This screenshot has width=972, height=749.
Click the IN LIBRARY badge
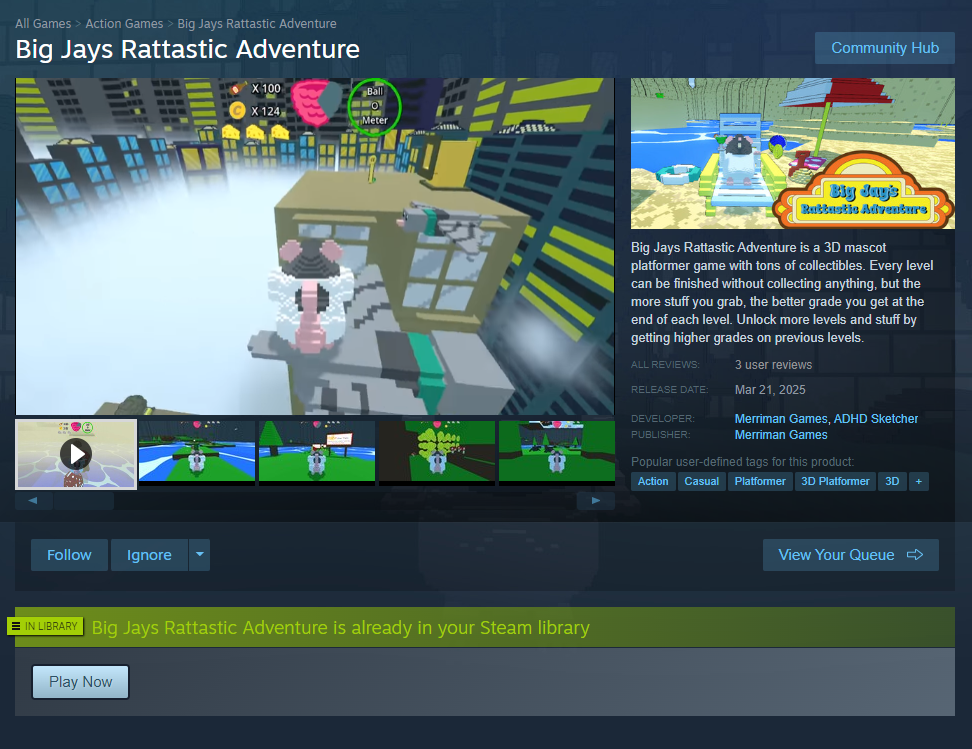[45, 626]
